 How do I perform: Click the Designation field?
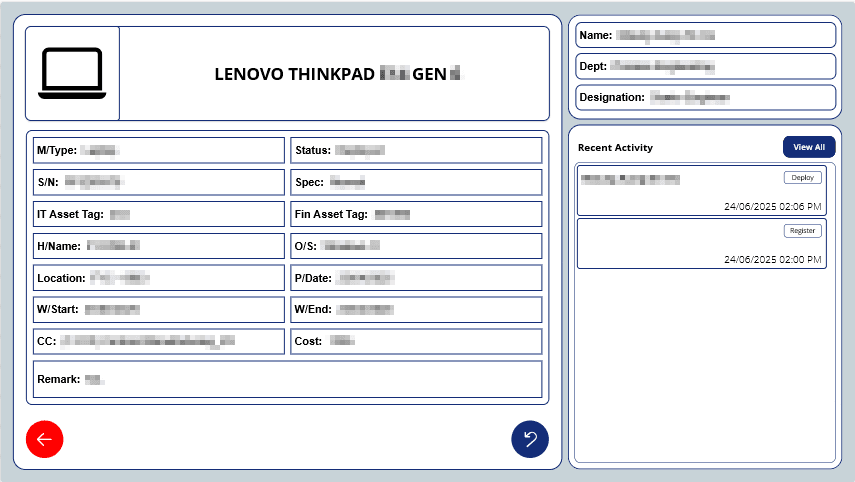point(705,98)
